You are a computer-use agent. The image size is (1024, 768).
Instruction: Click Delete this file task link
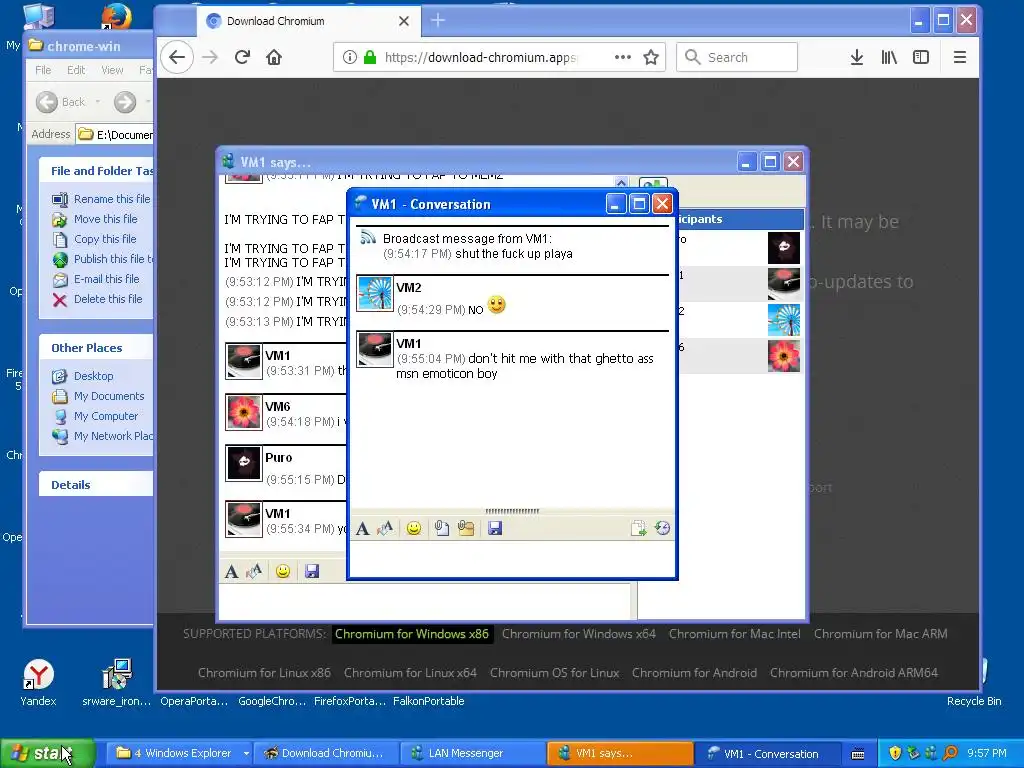97,299
